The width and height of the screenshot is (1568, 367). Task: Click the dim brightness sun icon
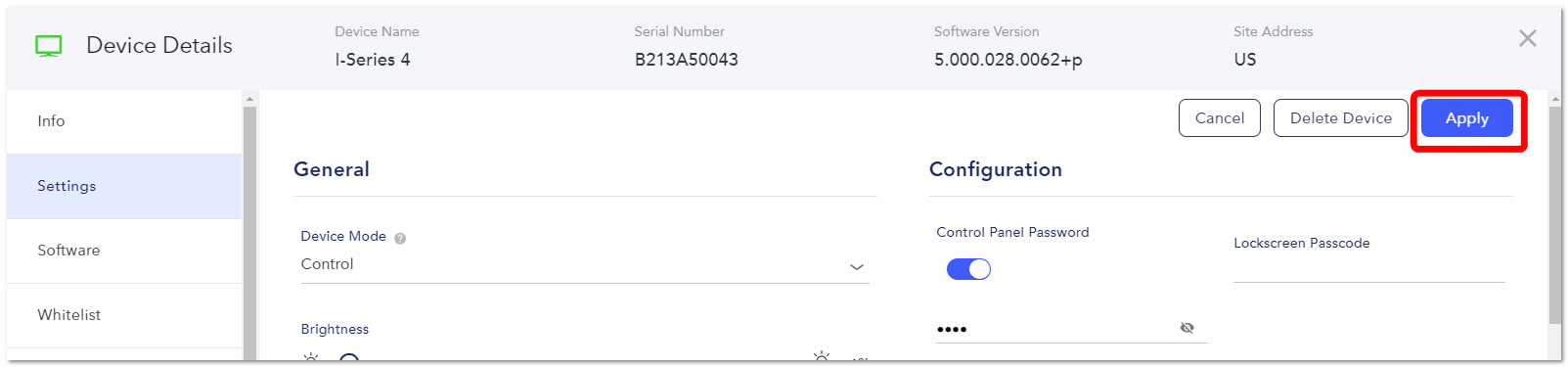coord(310,358)
